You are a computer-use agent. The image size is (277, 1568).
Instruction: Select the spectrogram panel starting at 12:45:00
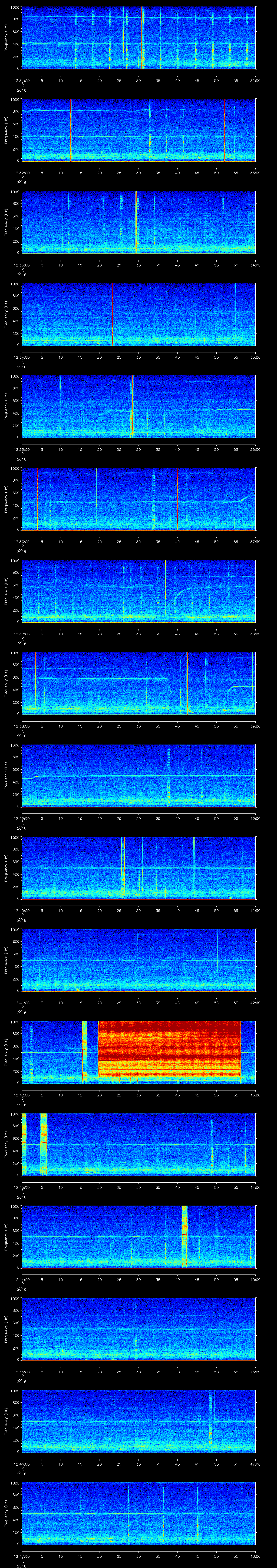(138, 1329)
